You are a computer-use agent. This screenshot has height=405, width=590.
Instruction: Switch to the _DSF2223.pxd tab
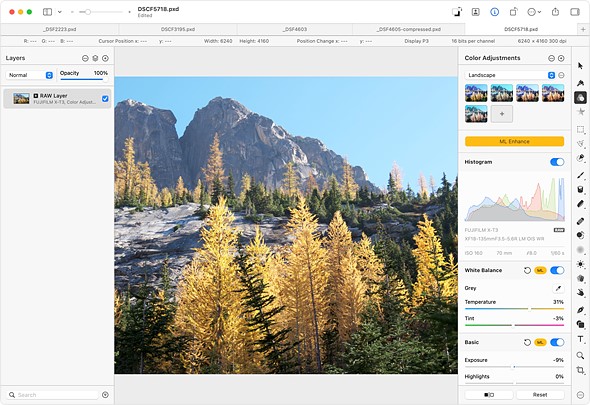[x=60, y=29]
